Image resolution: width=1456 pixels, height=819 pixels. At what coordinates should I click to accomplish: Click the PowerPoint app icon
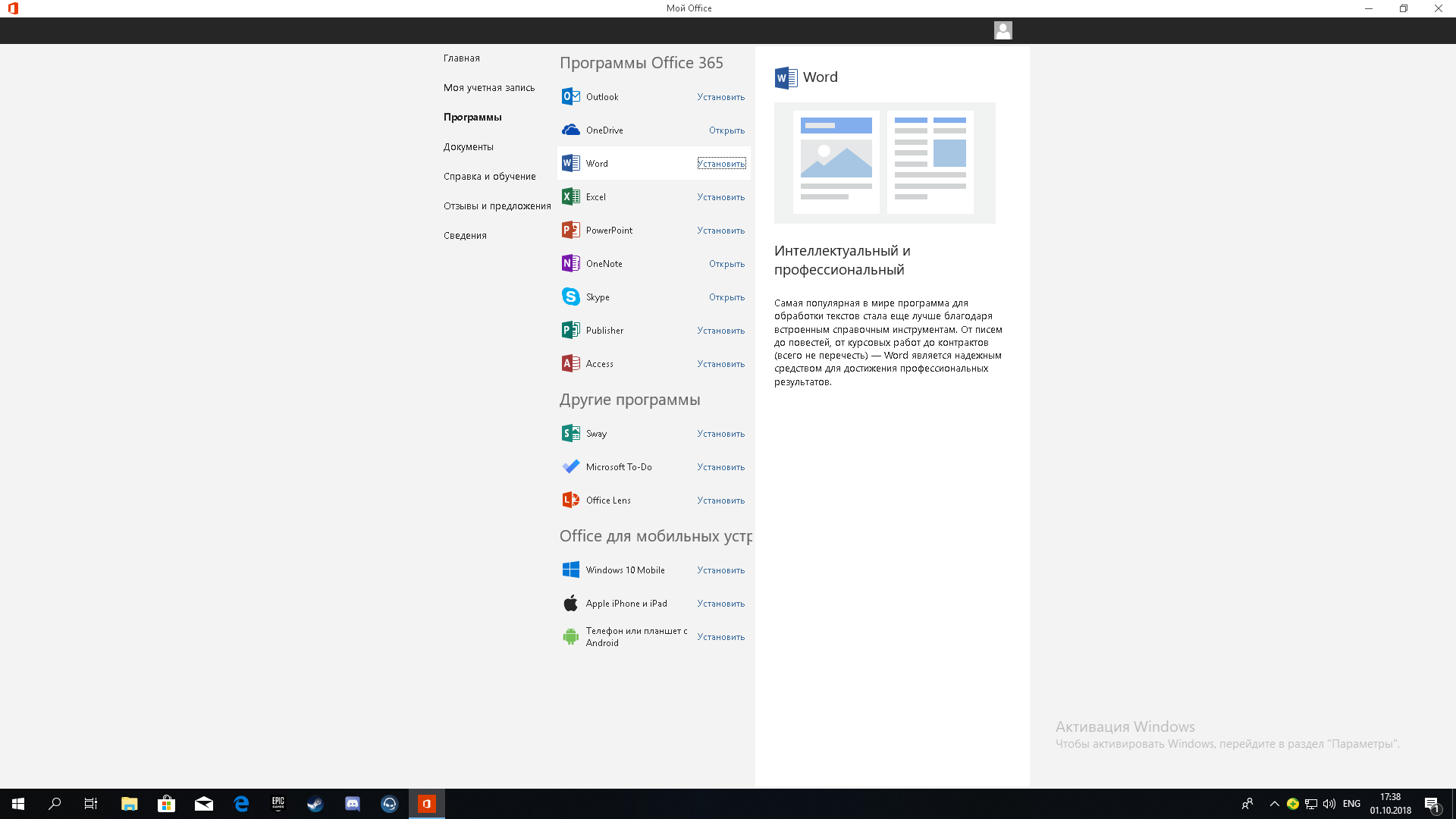pos(570,231)
